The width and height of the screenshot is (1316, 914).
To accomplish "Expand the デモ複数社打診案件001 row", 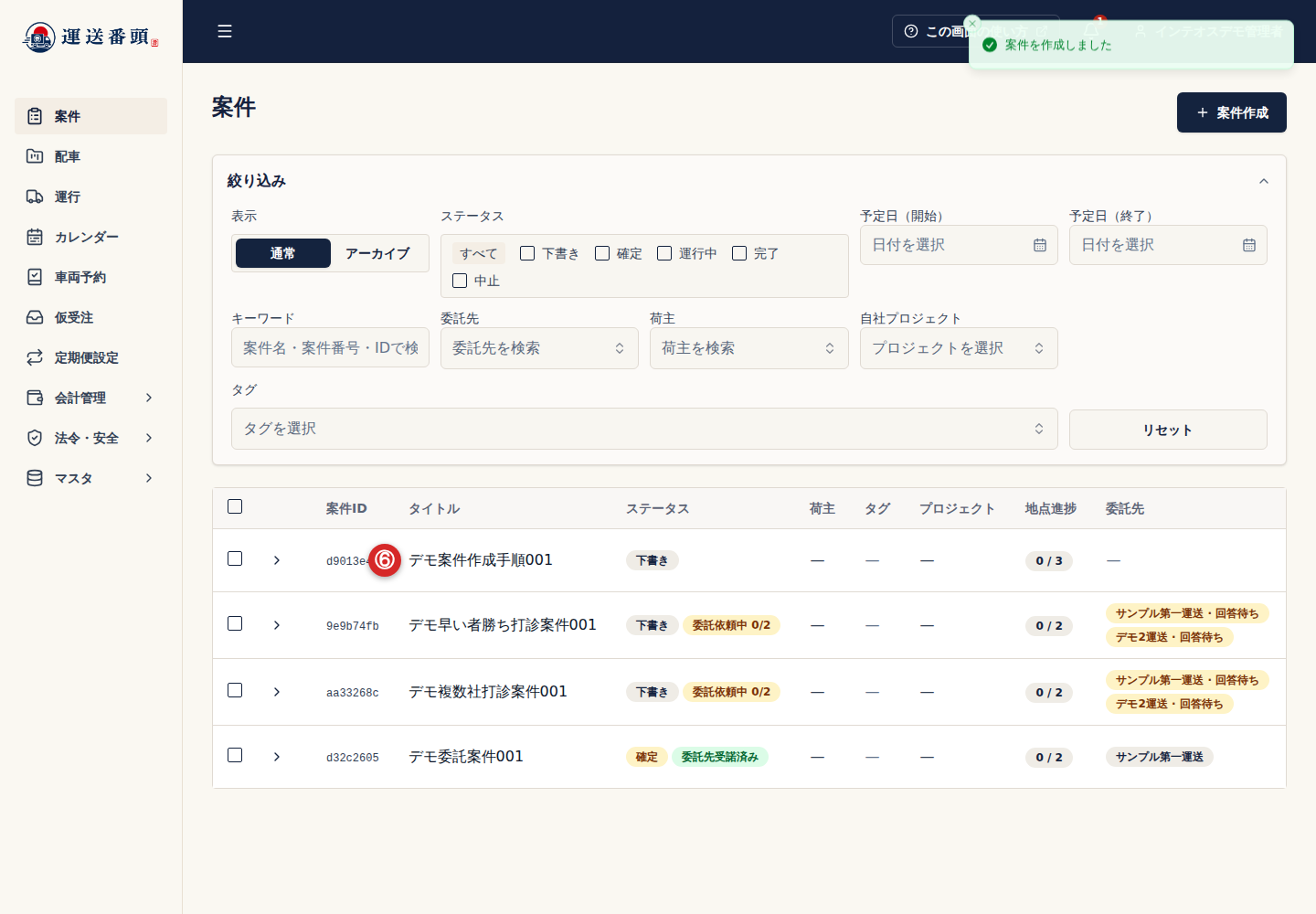I will tap(277, 692).
